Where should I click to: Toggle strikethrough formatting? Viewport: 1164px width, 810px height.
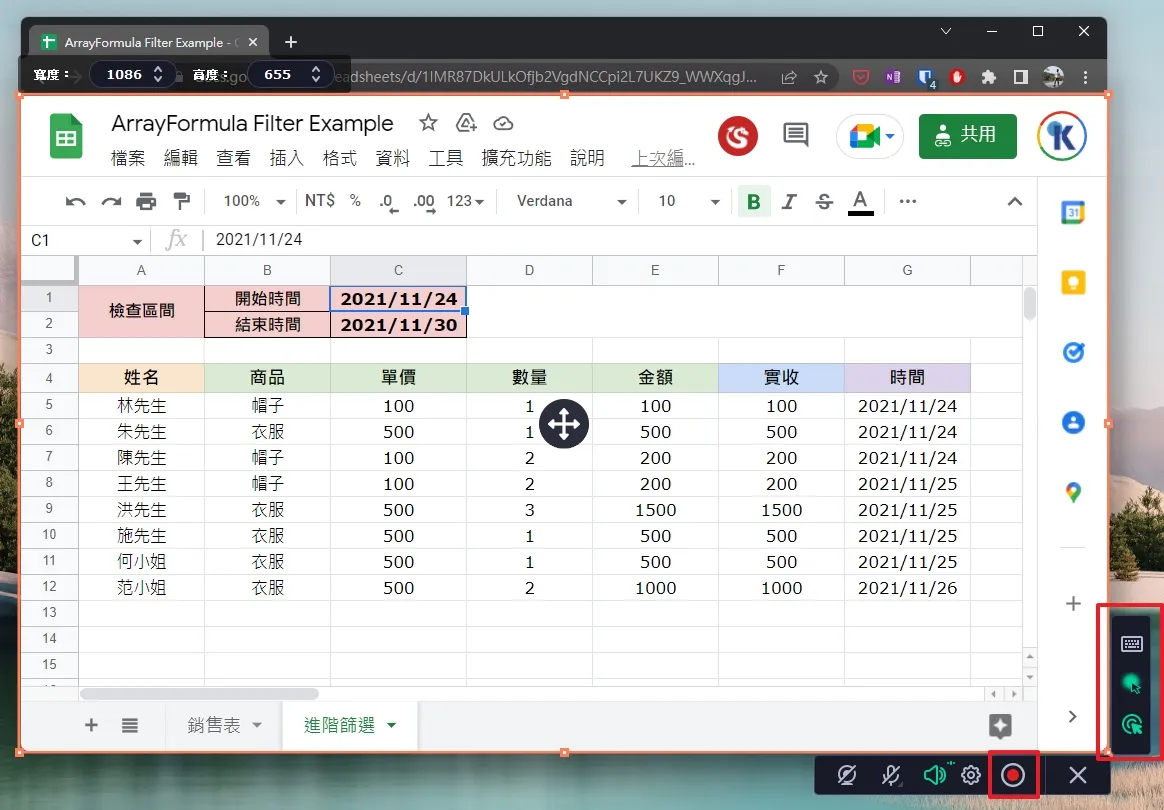pos(824,201)
